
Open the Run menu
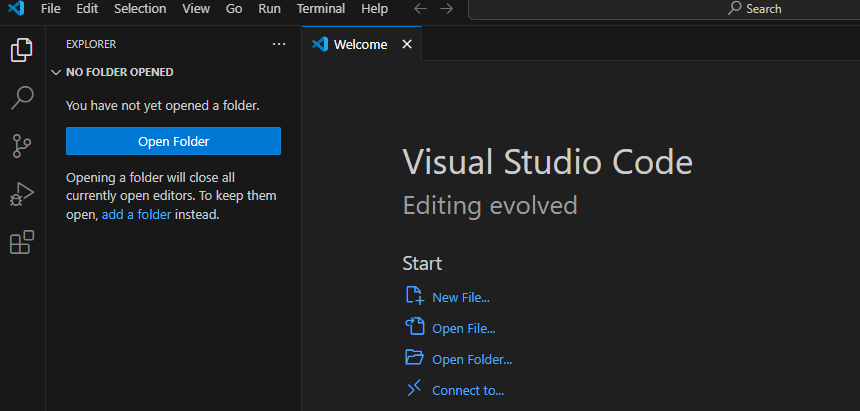[269, 9]
